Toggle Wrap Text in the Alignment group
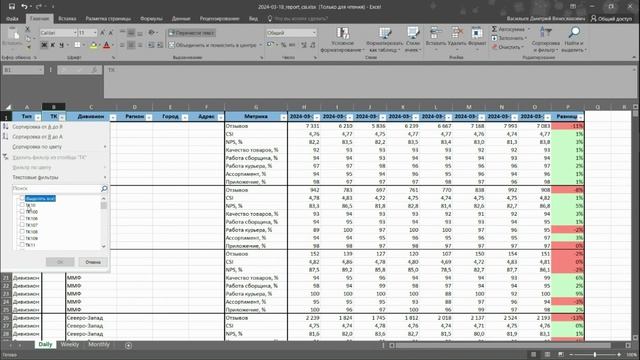The image size is (640, 360). (192, 33)
